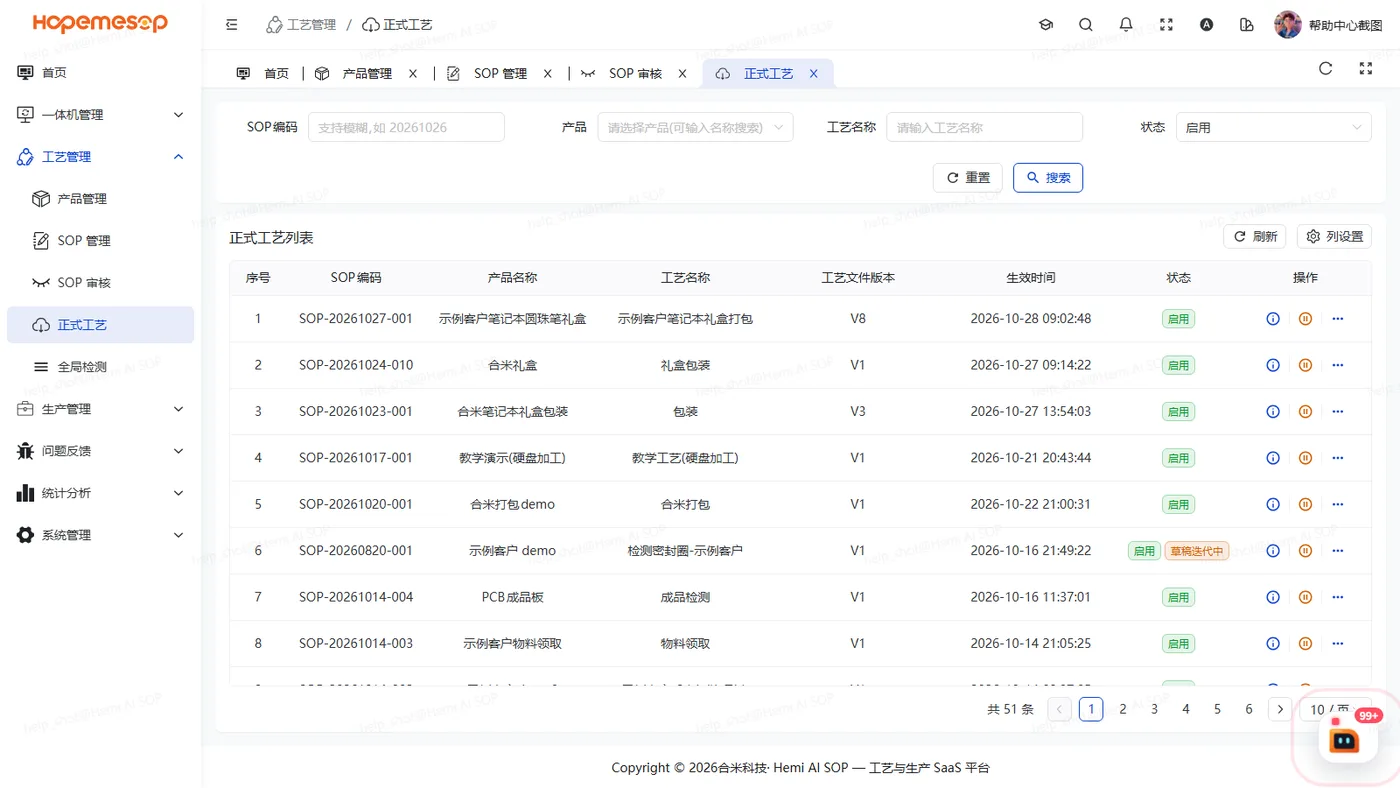Open 产品管理 in the sidebar
Viewport: 1400px width, 788px height.
point(101,199)
